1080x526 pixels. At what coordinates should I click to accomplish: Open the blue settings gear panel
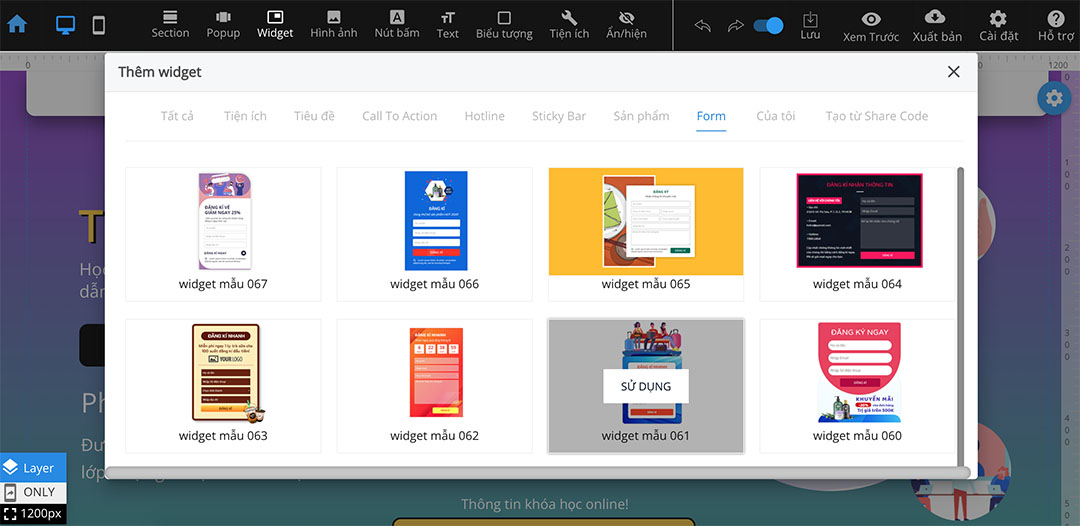pos(1053,98)
